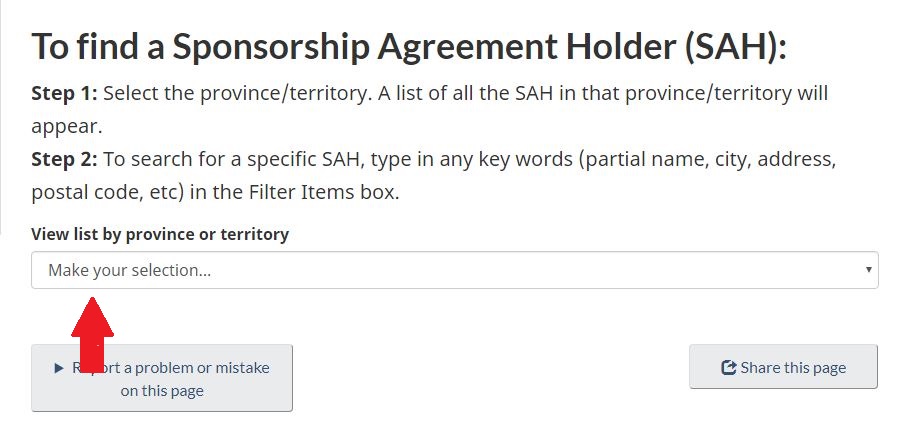This screenshot has height=433, width=897.
Task: Click the triangle on Report a problem
Action: click(59, 368)
